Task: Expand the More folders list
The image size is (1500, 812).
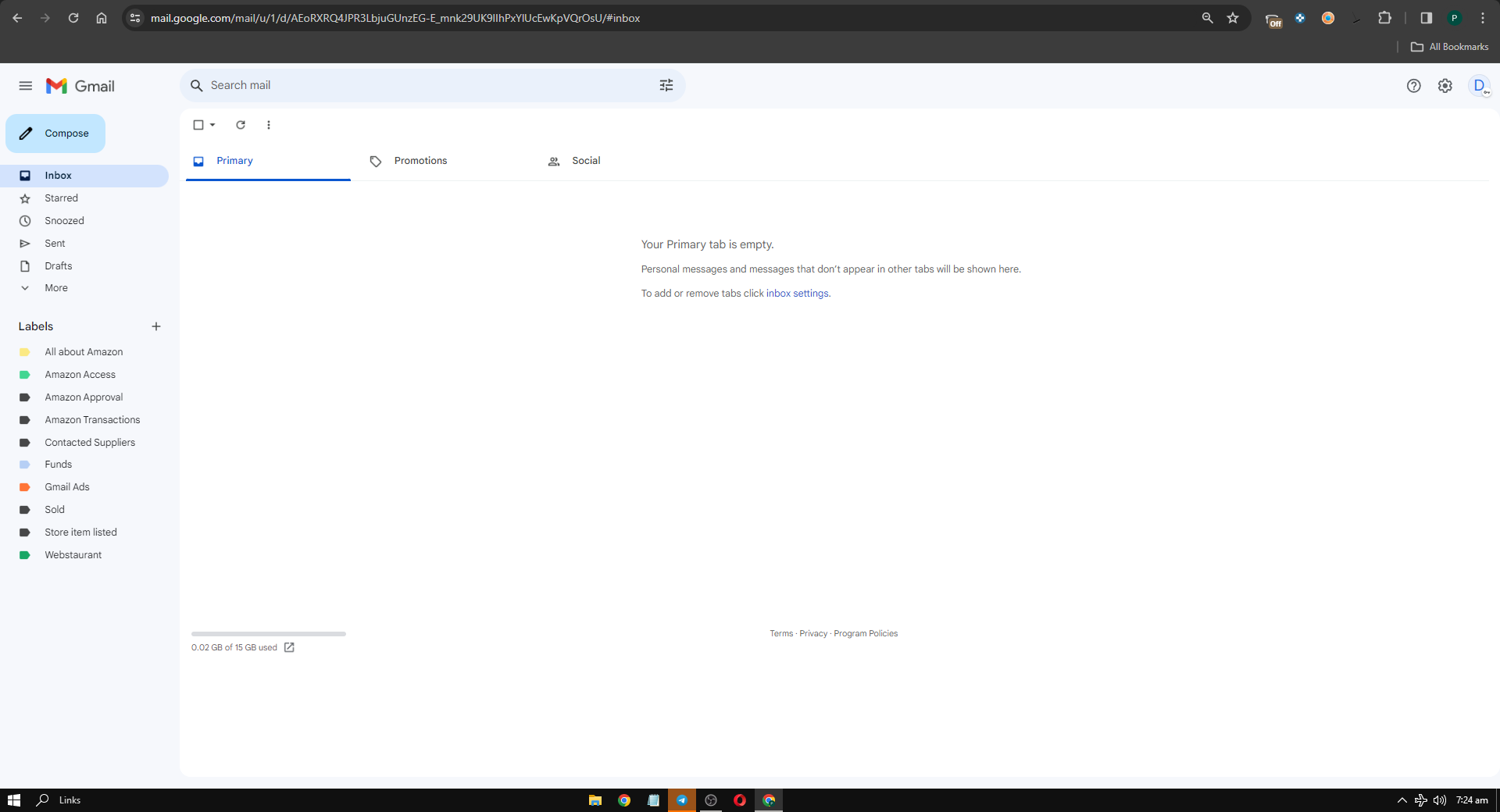Action: point(84,288)
